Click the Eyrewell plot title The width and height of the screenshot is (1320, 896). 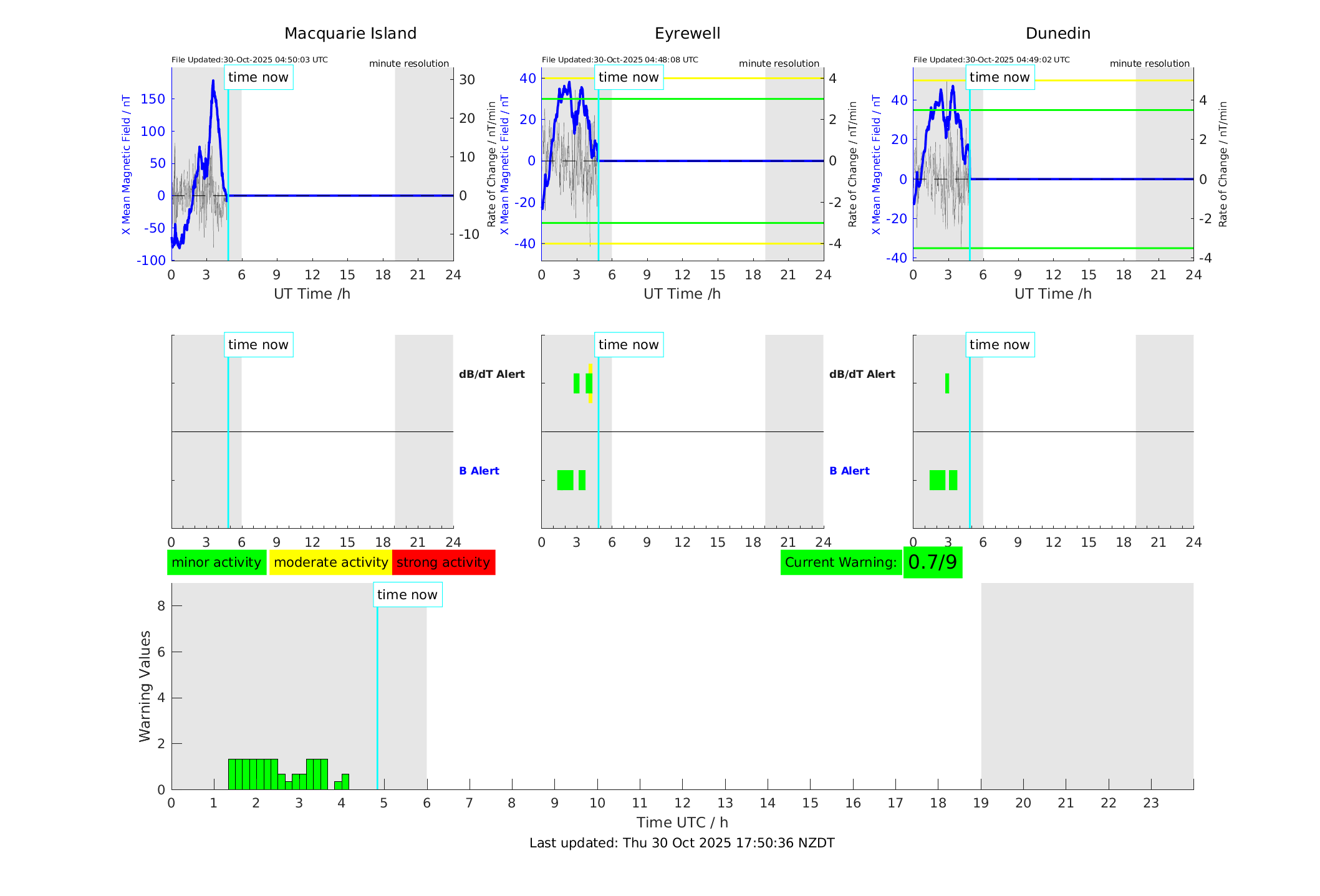[687, 34]
